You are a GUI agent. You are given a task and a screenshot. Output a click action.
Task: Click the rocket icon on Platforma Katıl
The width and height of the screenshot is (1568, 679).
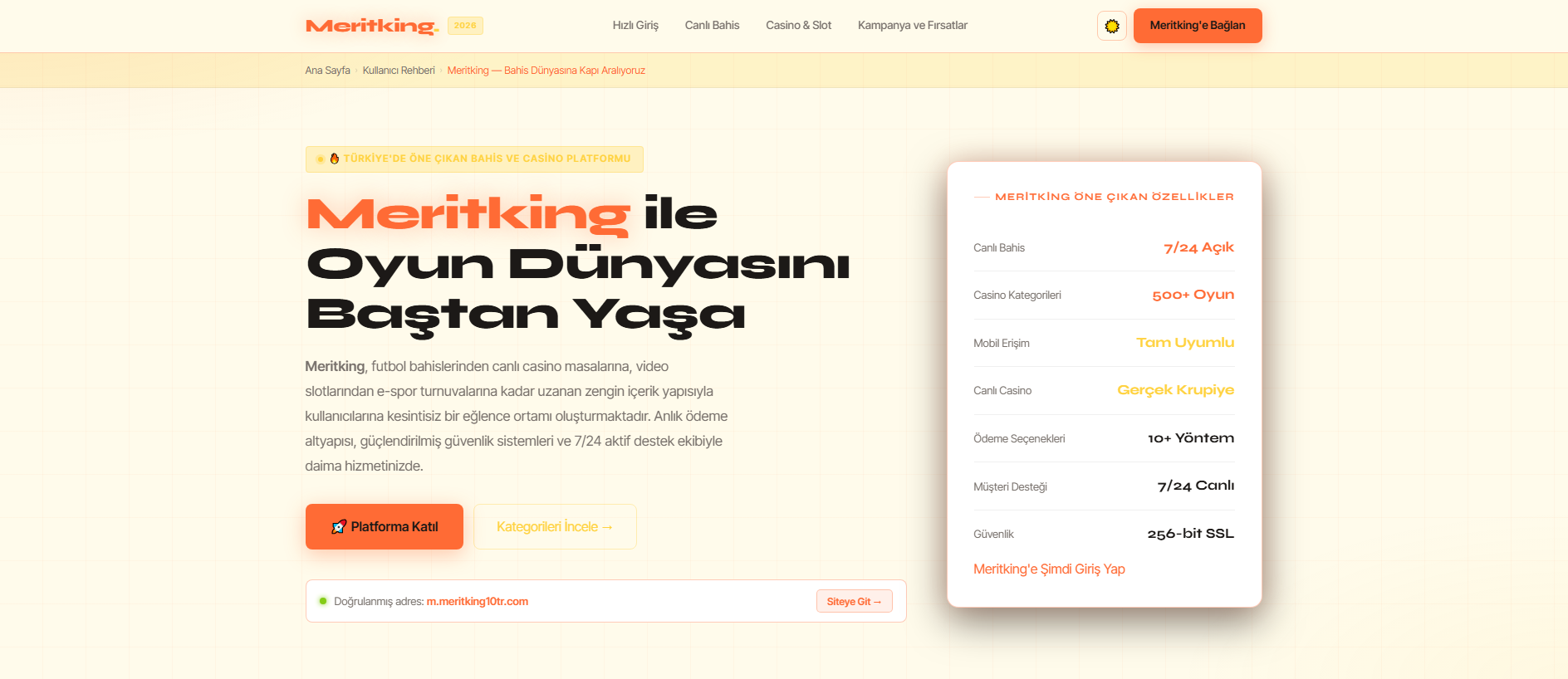[339, 527]
